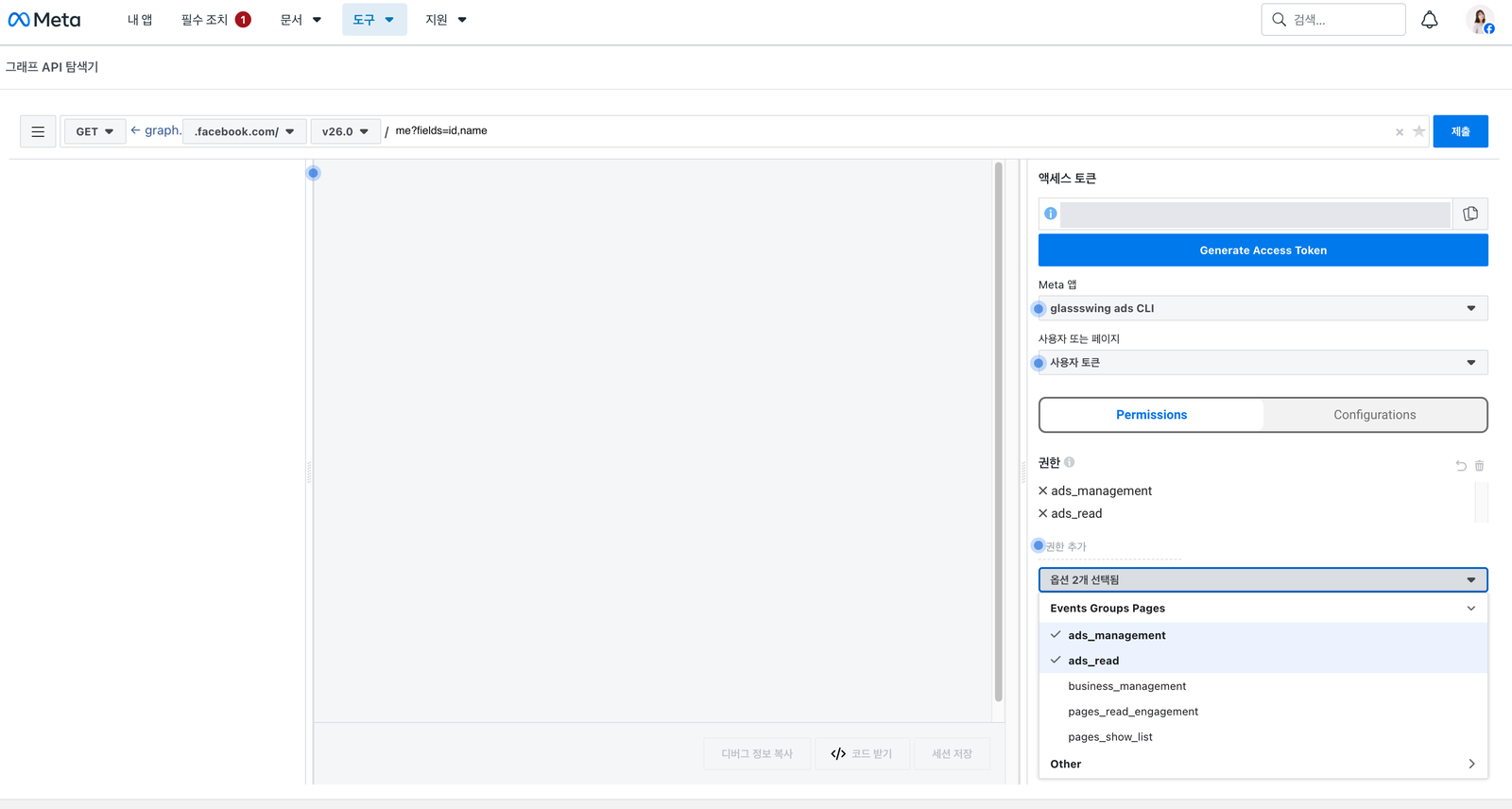Screen dimensions: 1512x809
Task: Toggle the hamburger sidebar menu
Action: 38,131
